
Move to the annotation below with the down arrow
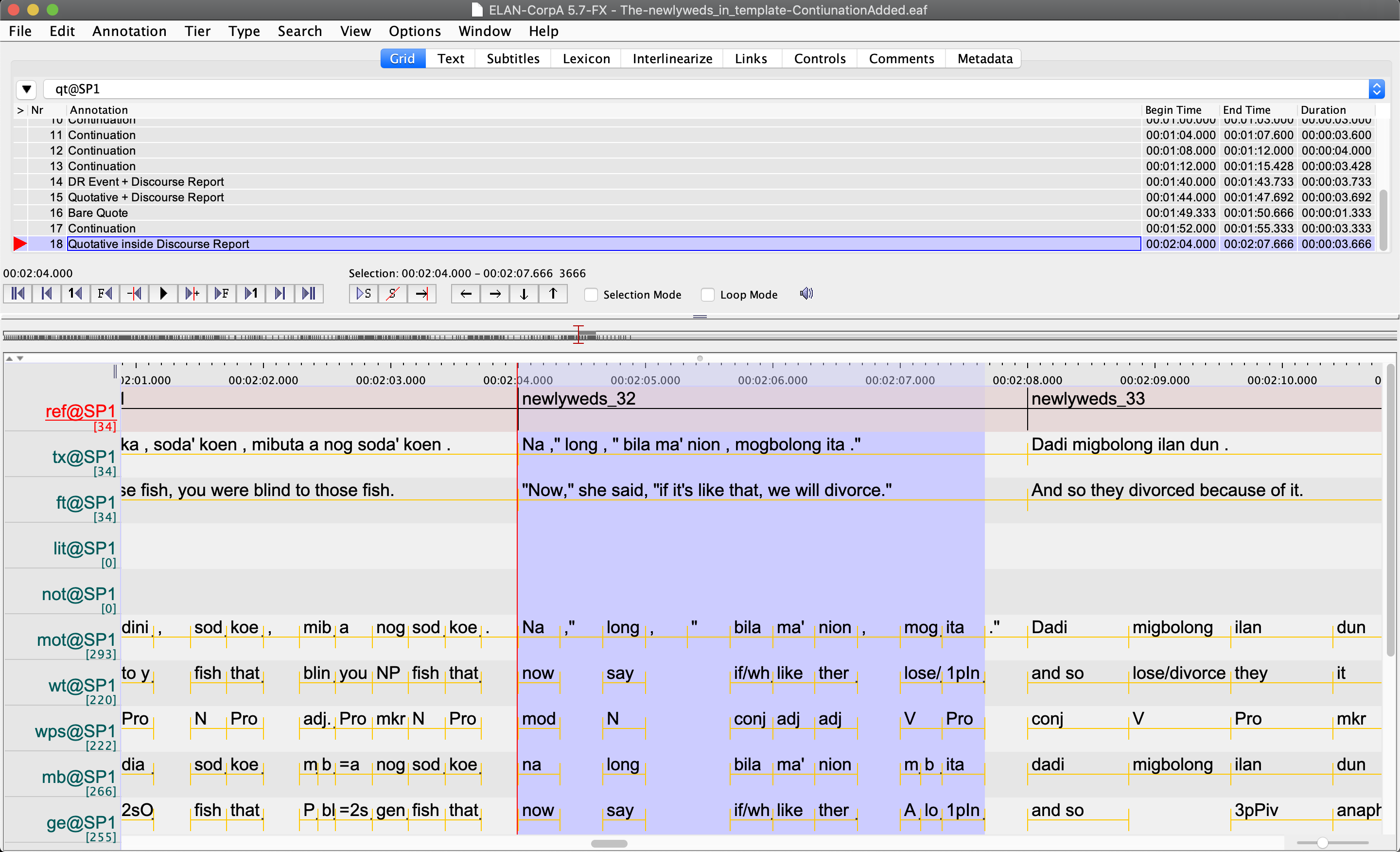[524, 294]
